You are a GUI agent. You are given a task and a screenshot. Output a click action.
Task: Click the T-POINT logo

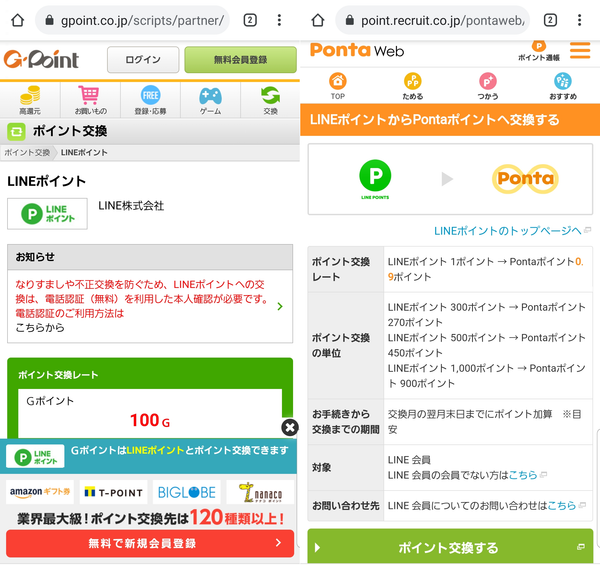(113, 492)
